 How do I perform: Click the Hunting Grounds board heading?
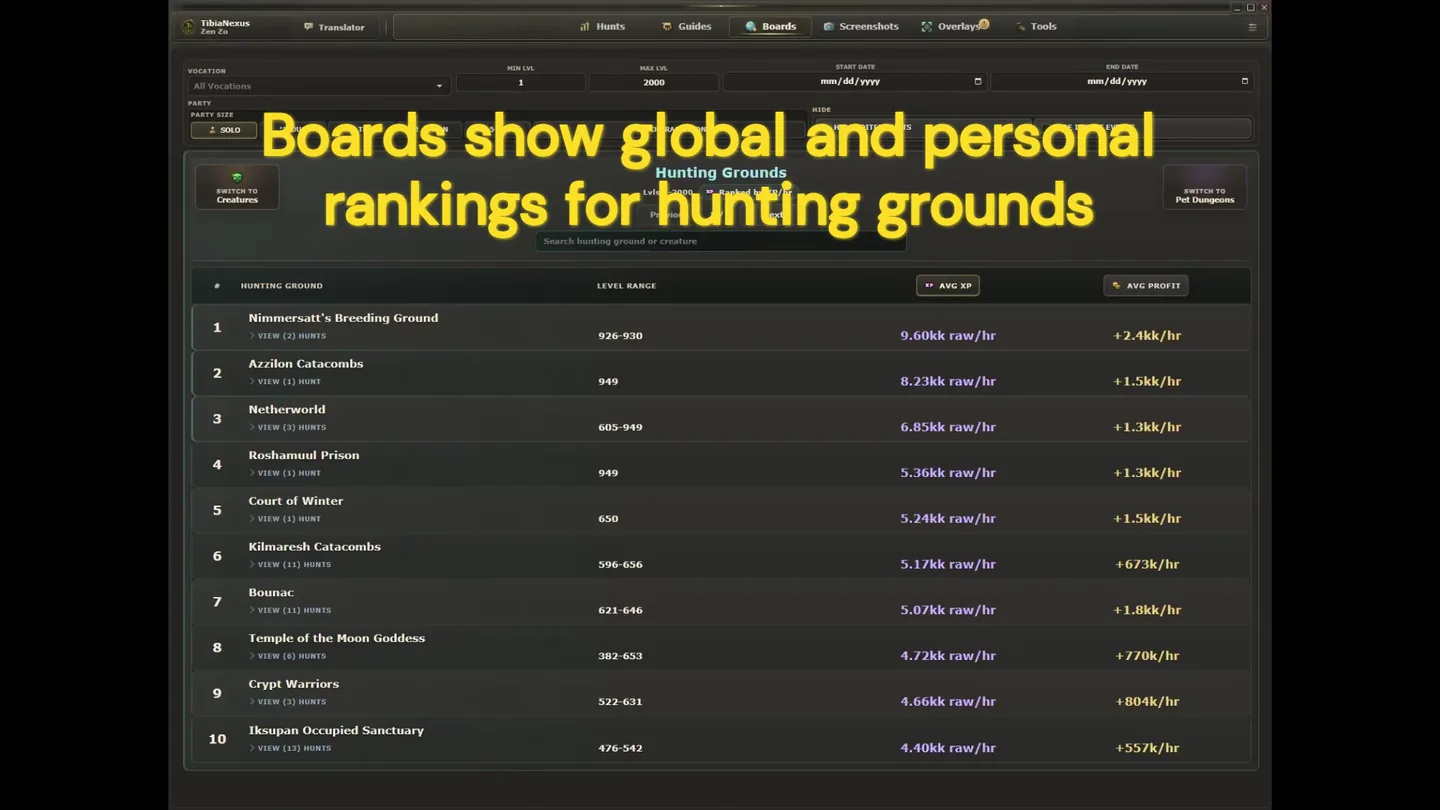pyautogui.click(x=721, y=173)
